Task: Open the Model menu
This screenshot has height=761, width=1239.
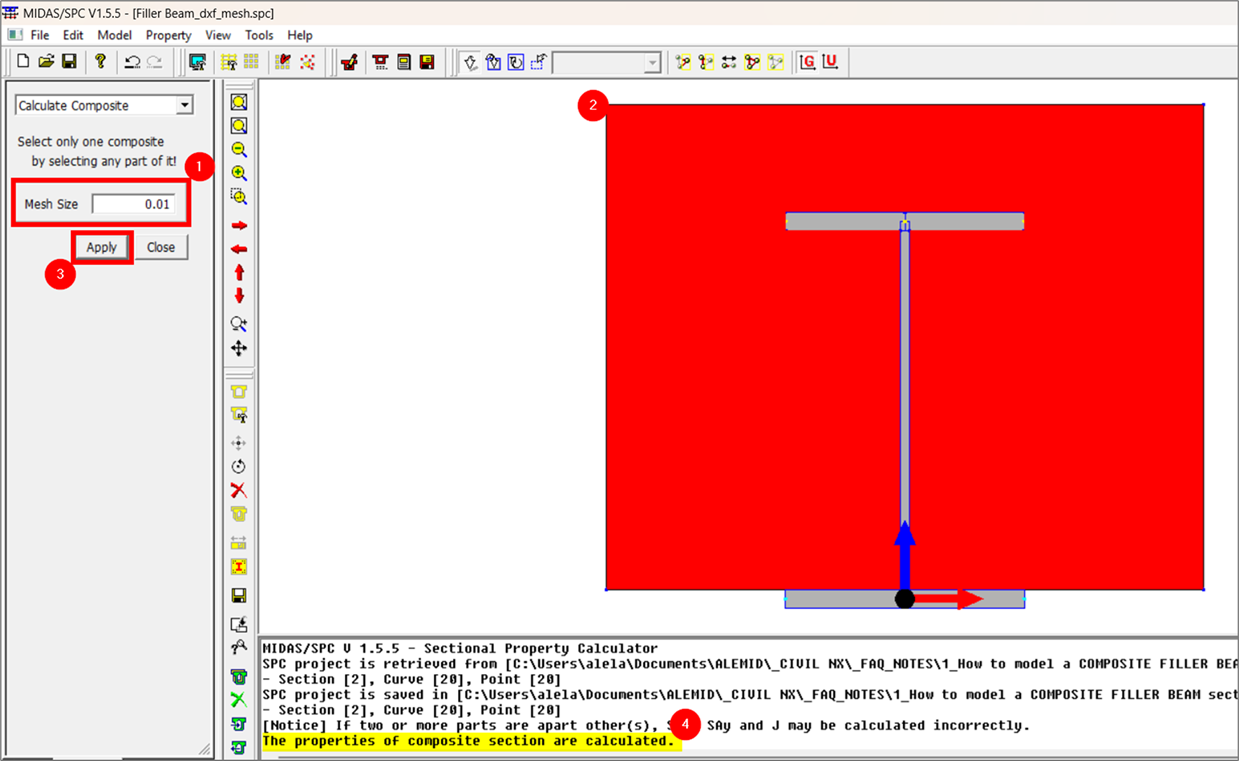Action: [x=115, y=35]
